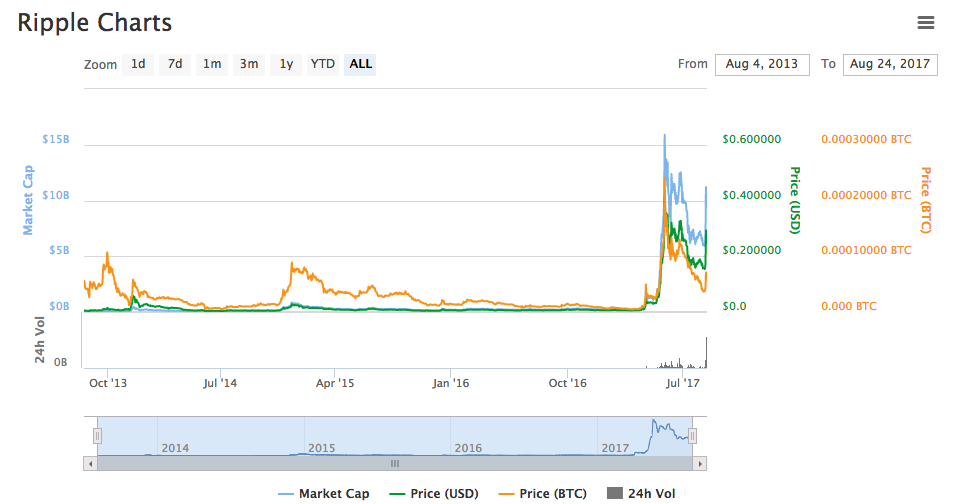
Task: Click the scrollbar left arrow
Action: (91, 464)
